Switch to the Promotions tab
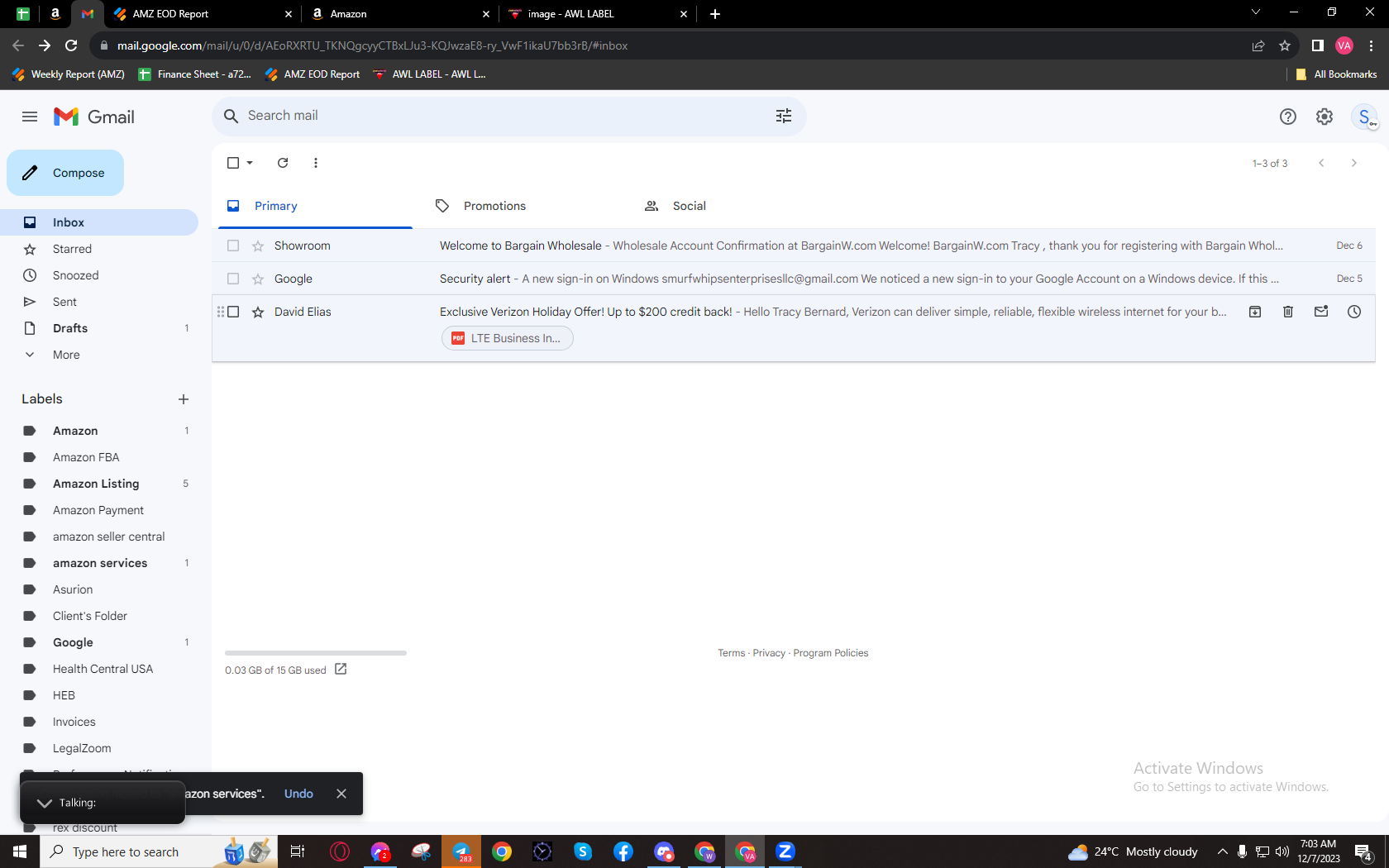Screen dimensions: 1389x868 (494, 206)
